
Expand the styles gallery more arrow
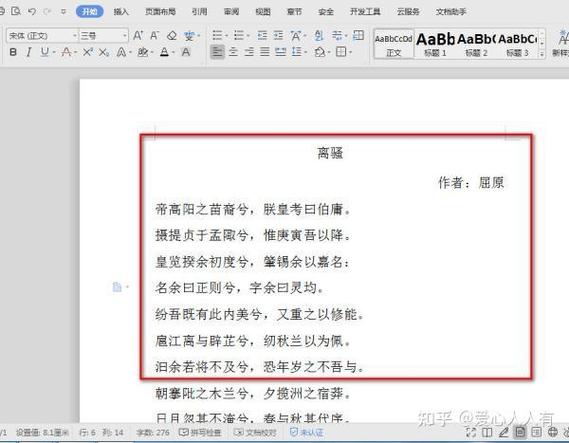pyautogui.click(x=541, y=54)
